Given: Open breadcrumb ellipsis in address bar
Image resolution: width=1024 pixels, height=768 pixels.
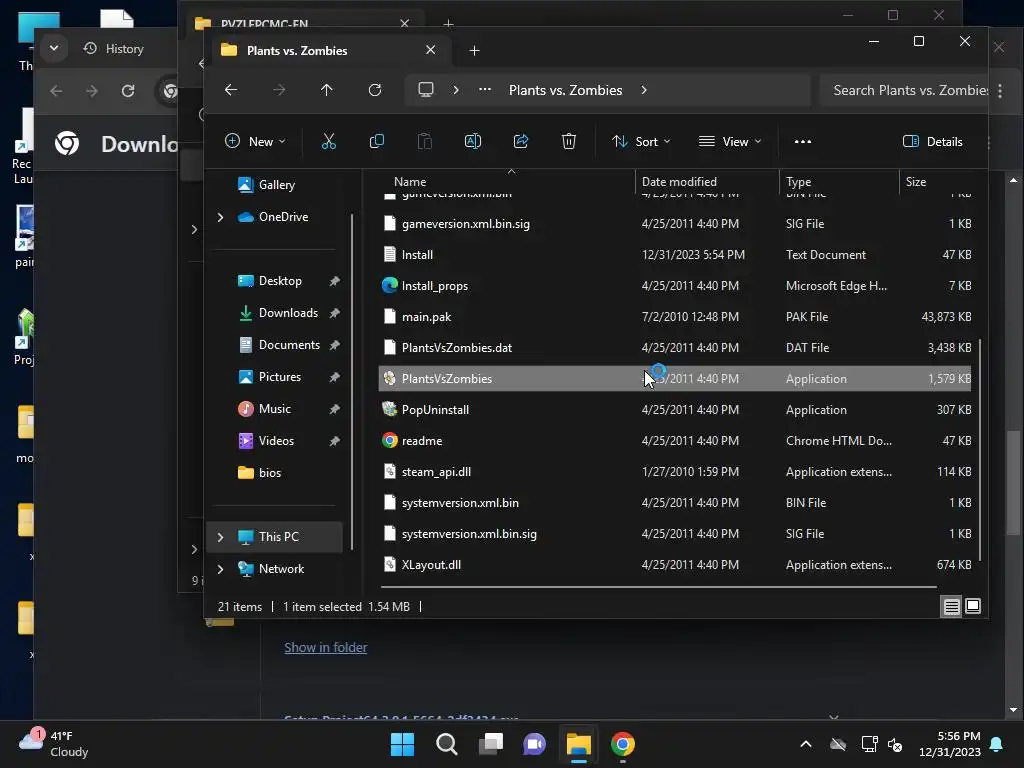Looking at the screenshot, I should coord(485,89).
